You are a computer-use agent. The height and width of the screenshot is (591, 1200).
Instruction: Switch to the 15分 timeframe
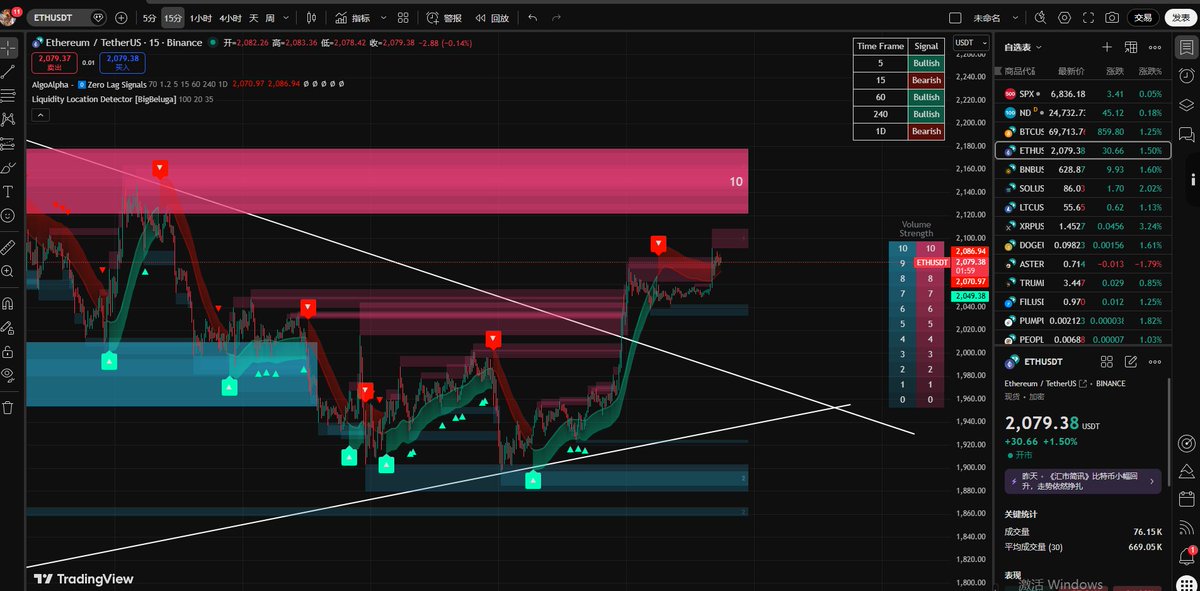(174, 18)
